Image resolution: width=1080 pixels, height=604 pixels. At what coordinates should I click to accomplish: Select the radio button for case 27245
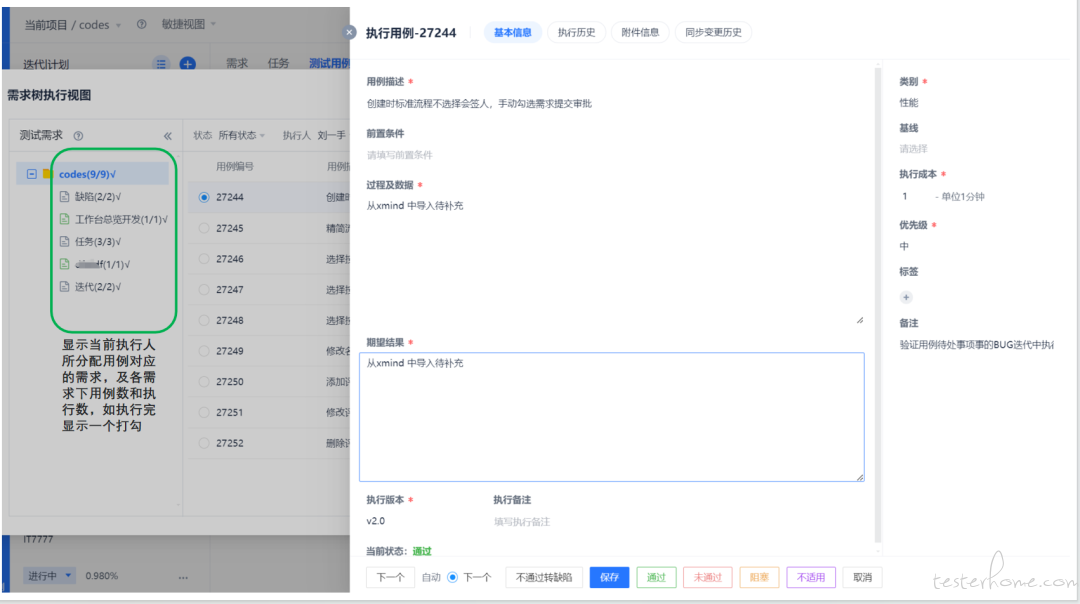(204, 228)
